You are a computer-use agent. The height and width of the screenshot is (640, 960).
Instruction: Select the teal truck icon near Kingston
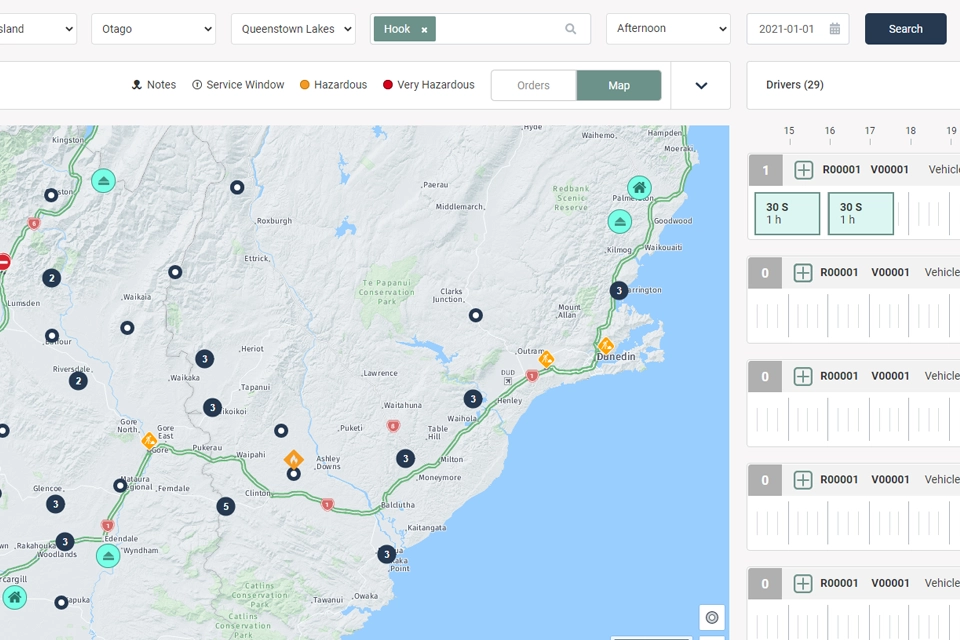104,181
